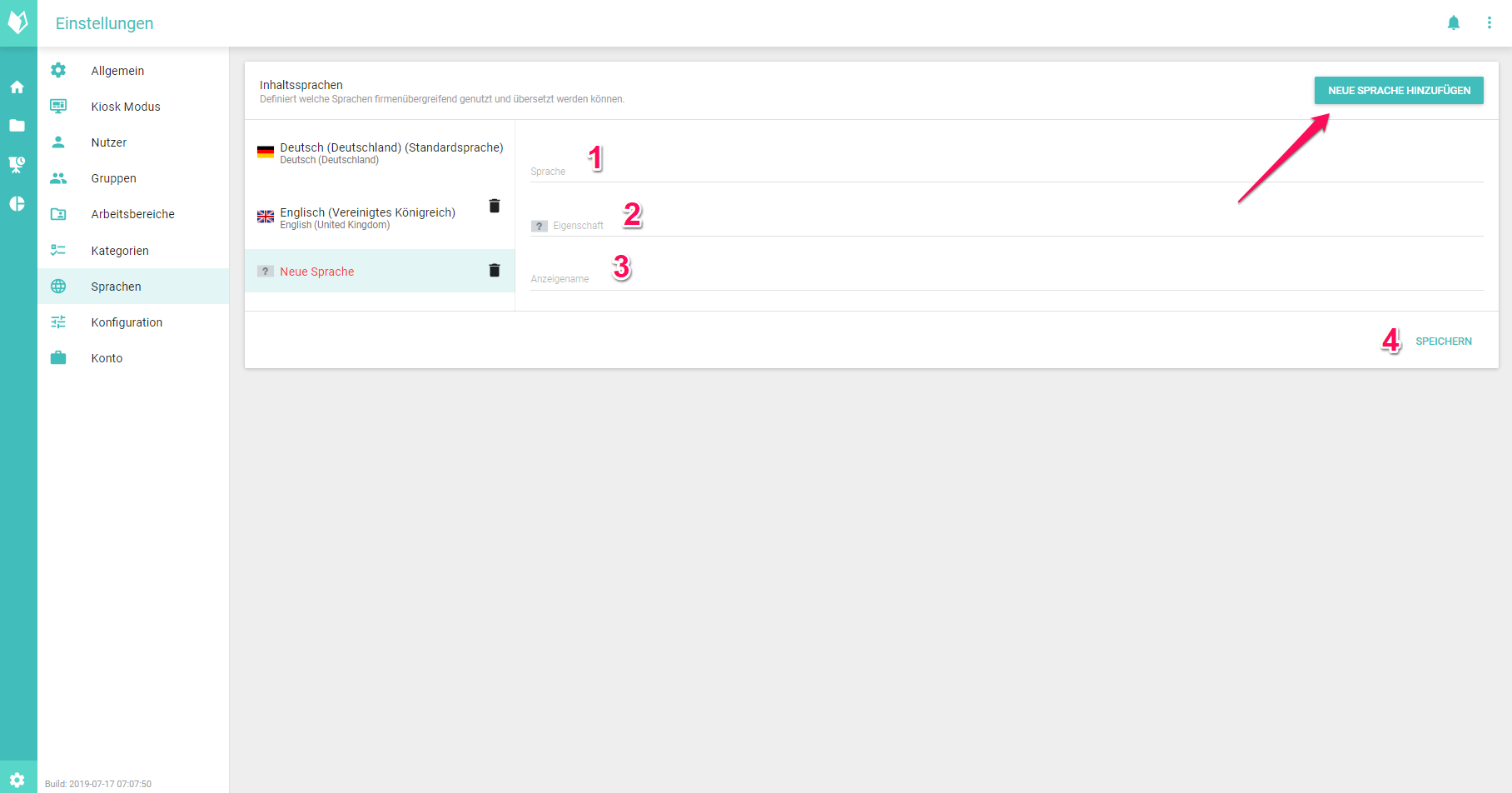Go to the Home icon in the sidebar
The height and width of the screenshot is (793, 1512).
pyautogui.click(x=17, y=87)
